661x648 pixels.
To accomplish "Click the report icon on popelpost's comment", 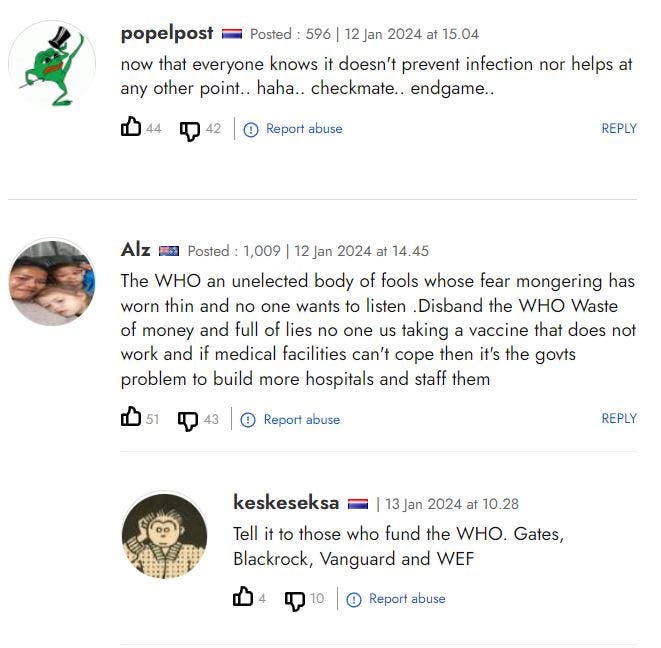I will pos(251,130).
